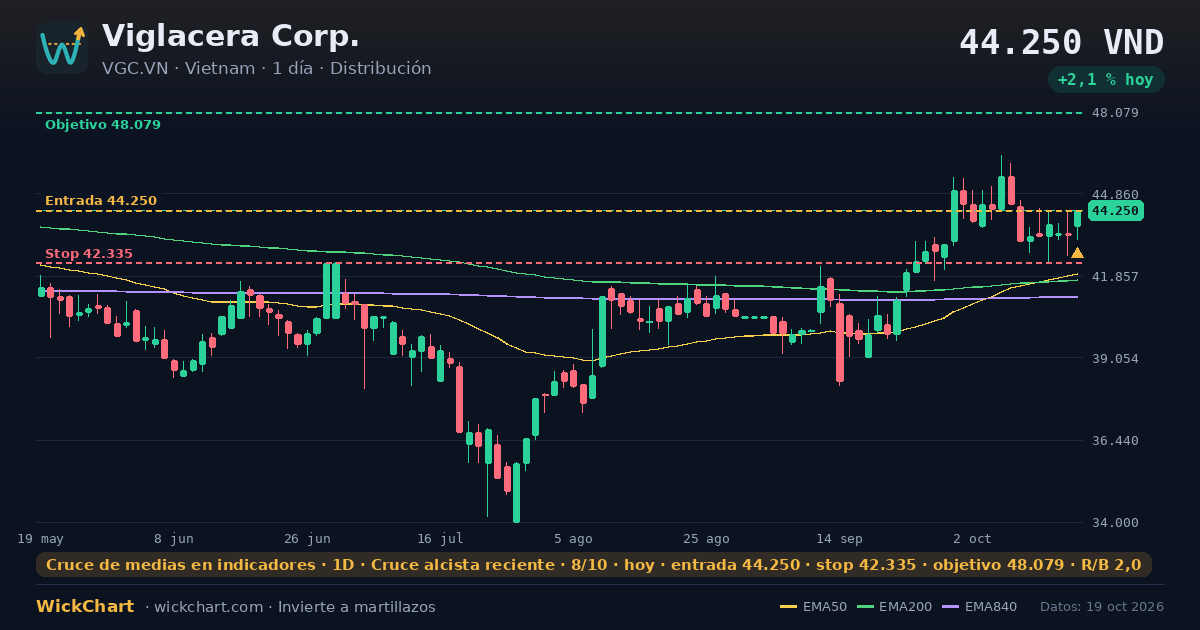
Task: Click the 19 may date label
Action: pyautogui.click(x=41, y=538)
